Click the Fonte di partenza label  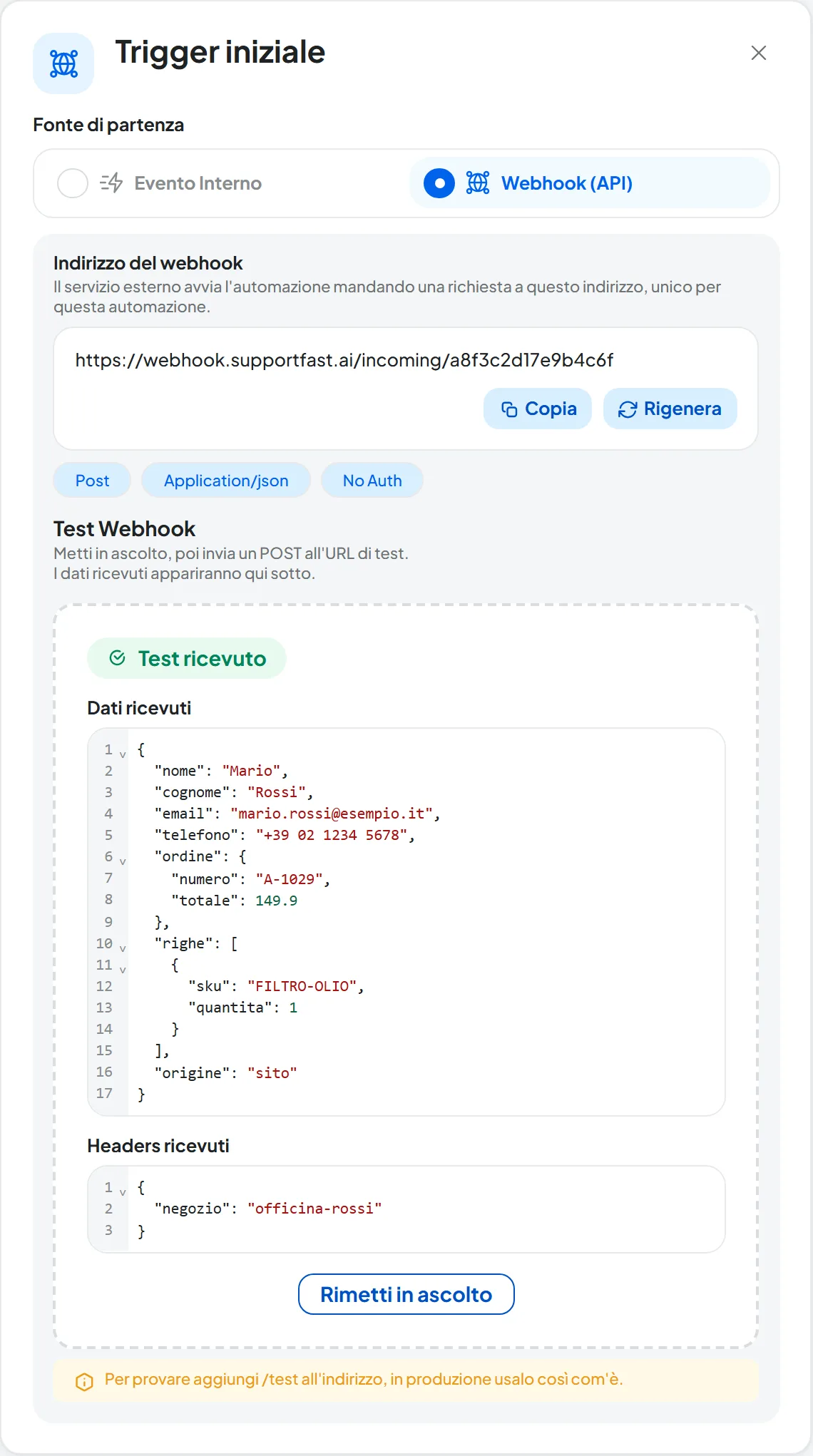click(108, 125)
